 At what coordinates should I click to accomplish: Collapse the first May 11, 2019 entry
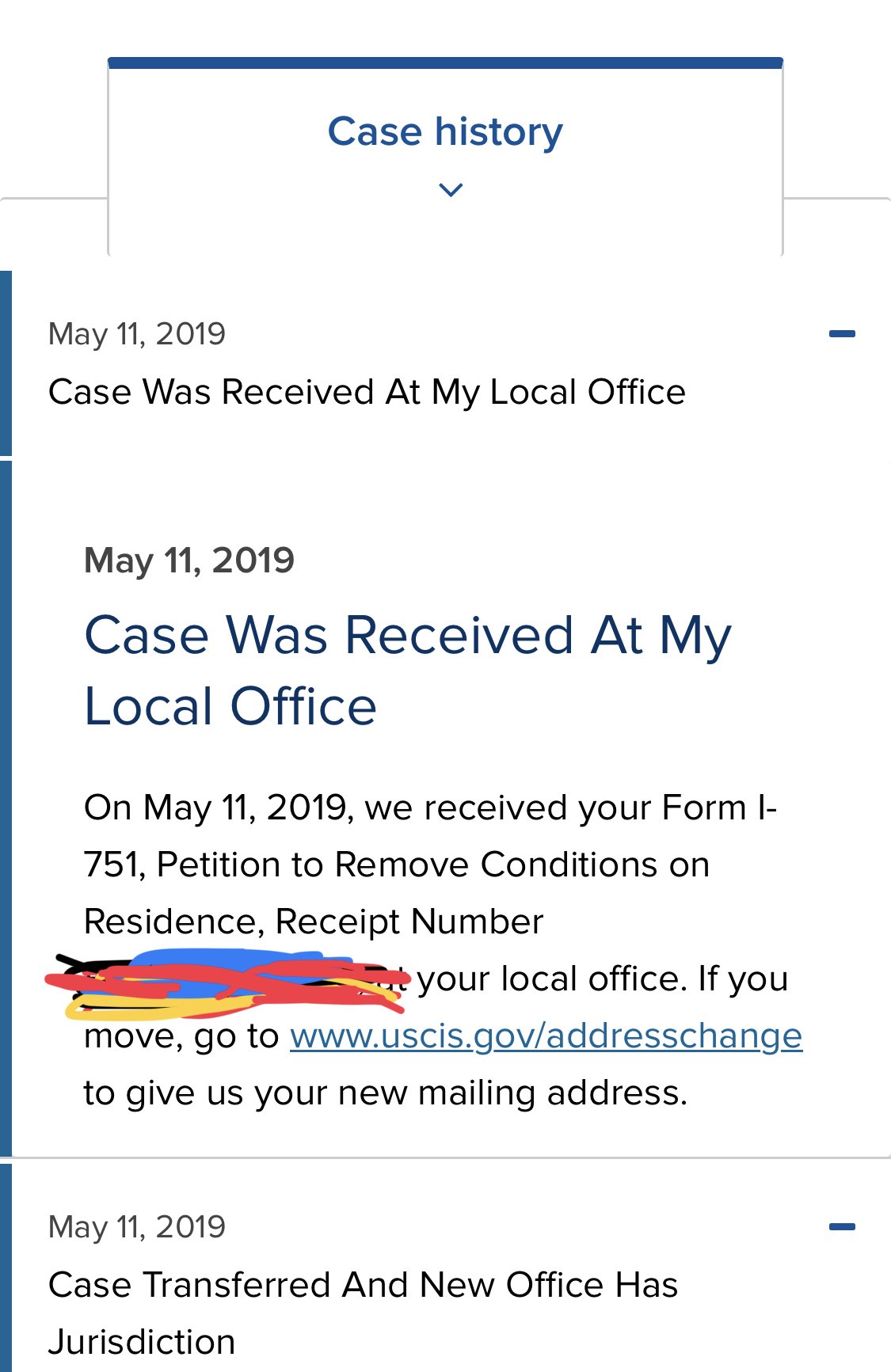(x=842, y=334)
